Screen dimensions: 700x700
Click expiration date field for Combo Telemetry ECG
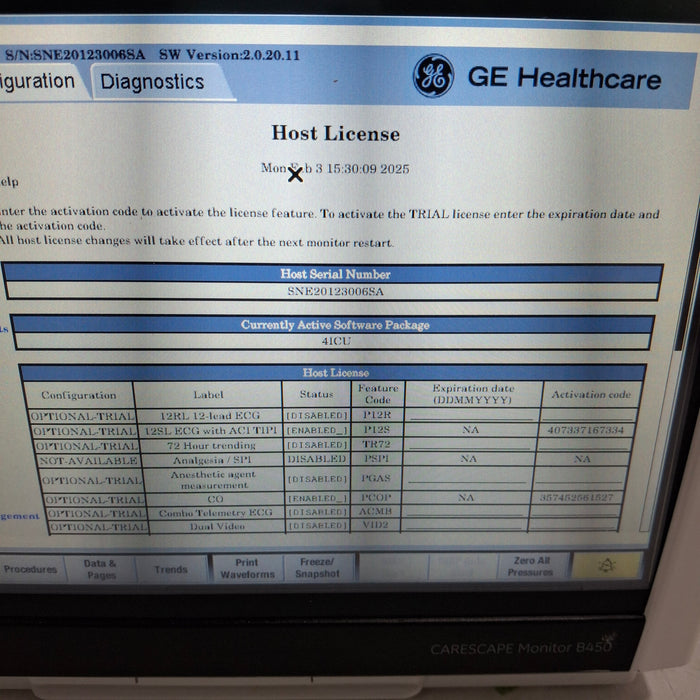click(465, 511)
